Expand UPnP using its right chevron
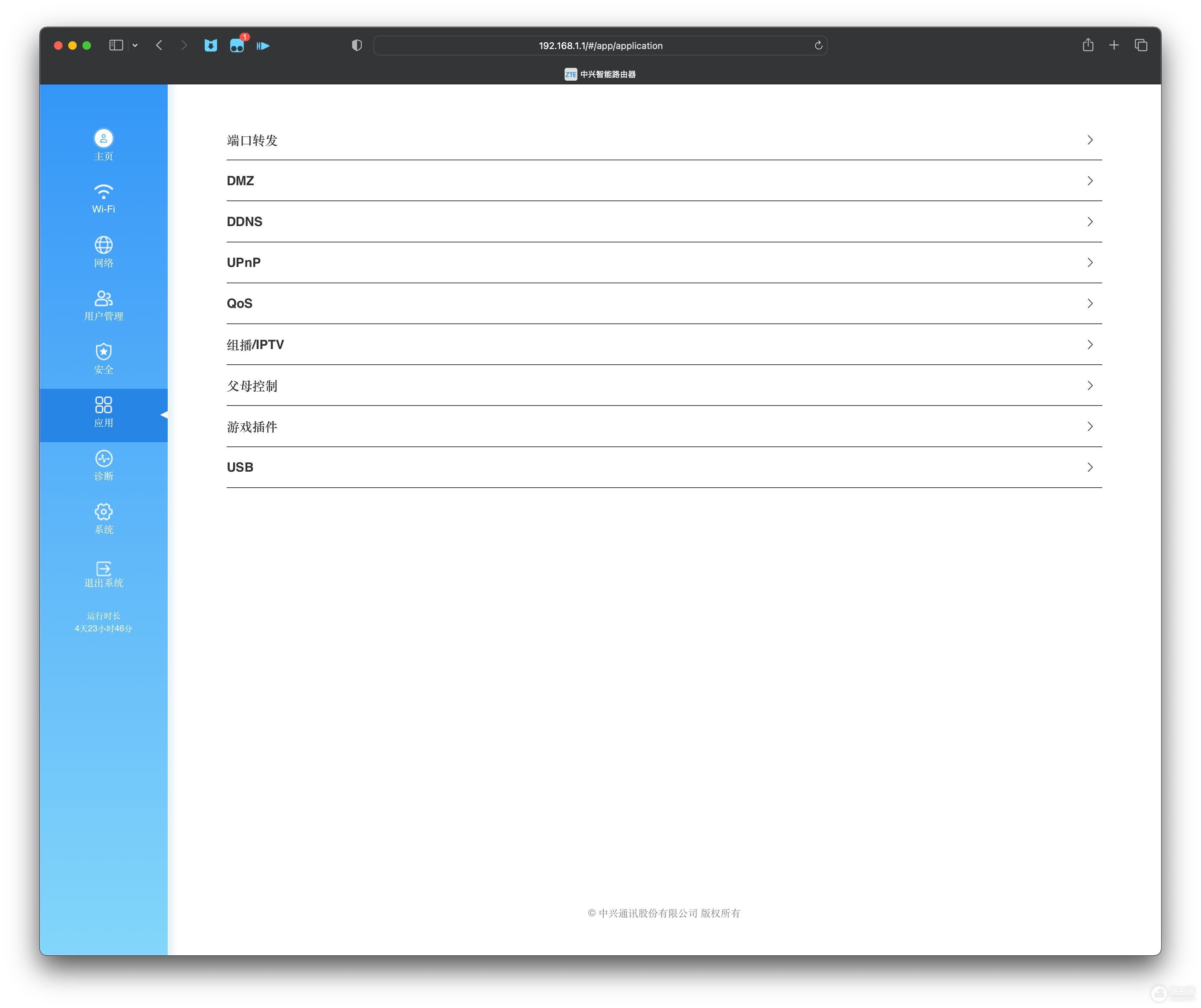Screen dimensions: 1201x1008 1090,263
